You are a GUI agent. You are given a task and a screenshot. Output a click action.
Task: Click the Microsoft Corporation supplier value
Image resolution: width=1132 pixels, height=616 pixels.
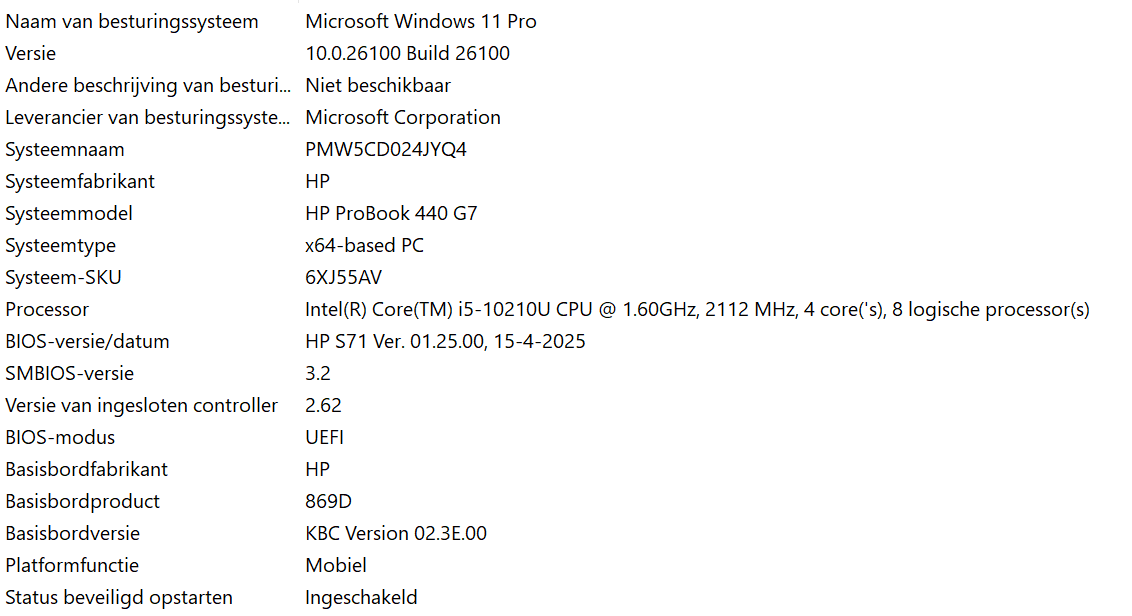point(403,117)
